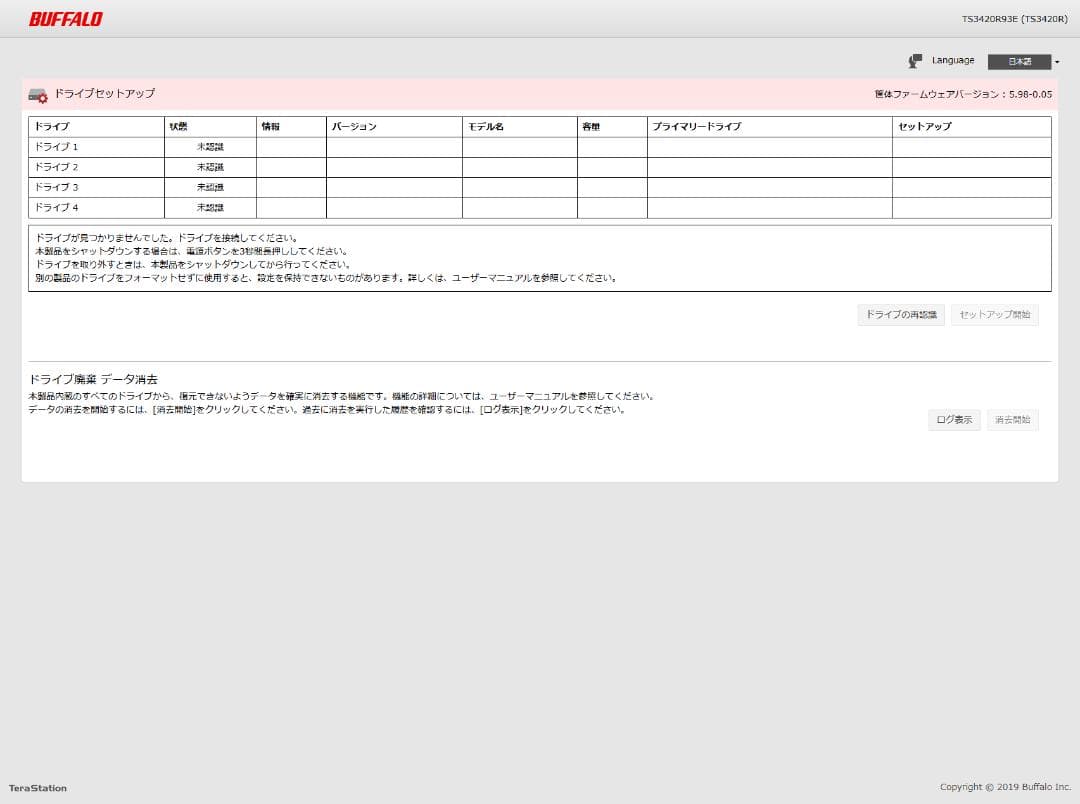Select the ドライブ 1 table row
The width and height of the screenshot is (1080, 804).
coord(56,147)
